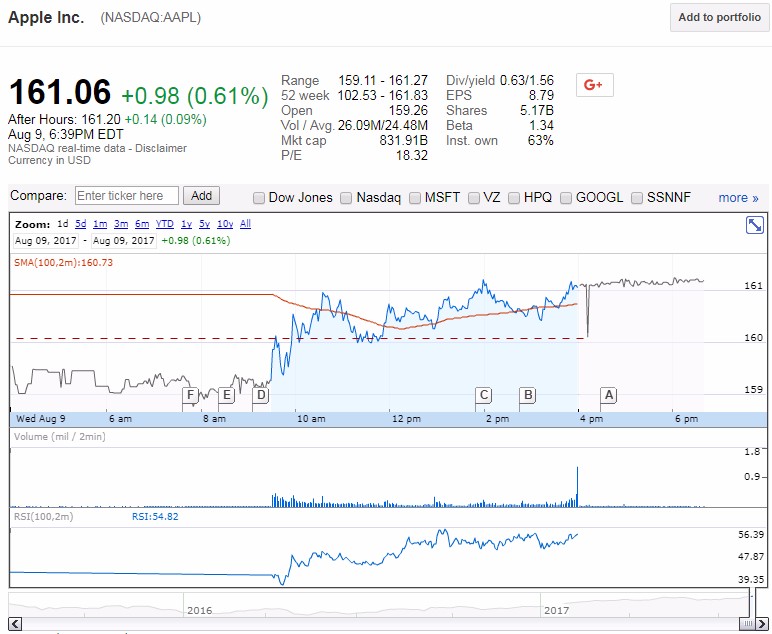Click the Mkt cap value 831.91B

point(403,141)
